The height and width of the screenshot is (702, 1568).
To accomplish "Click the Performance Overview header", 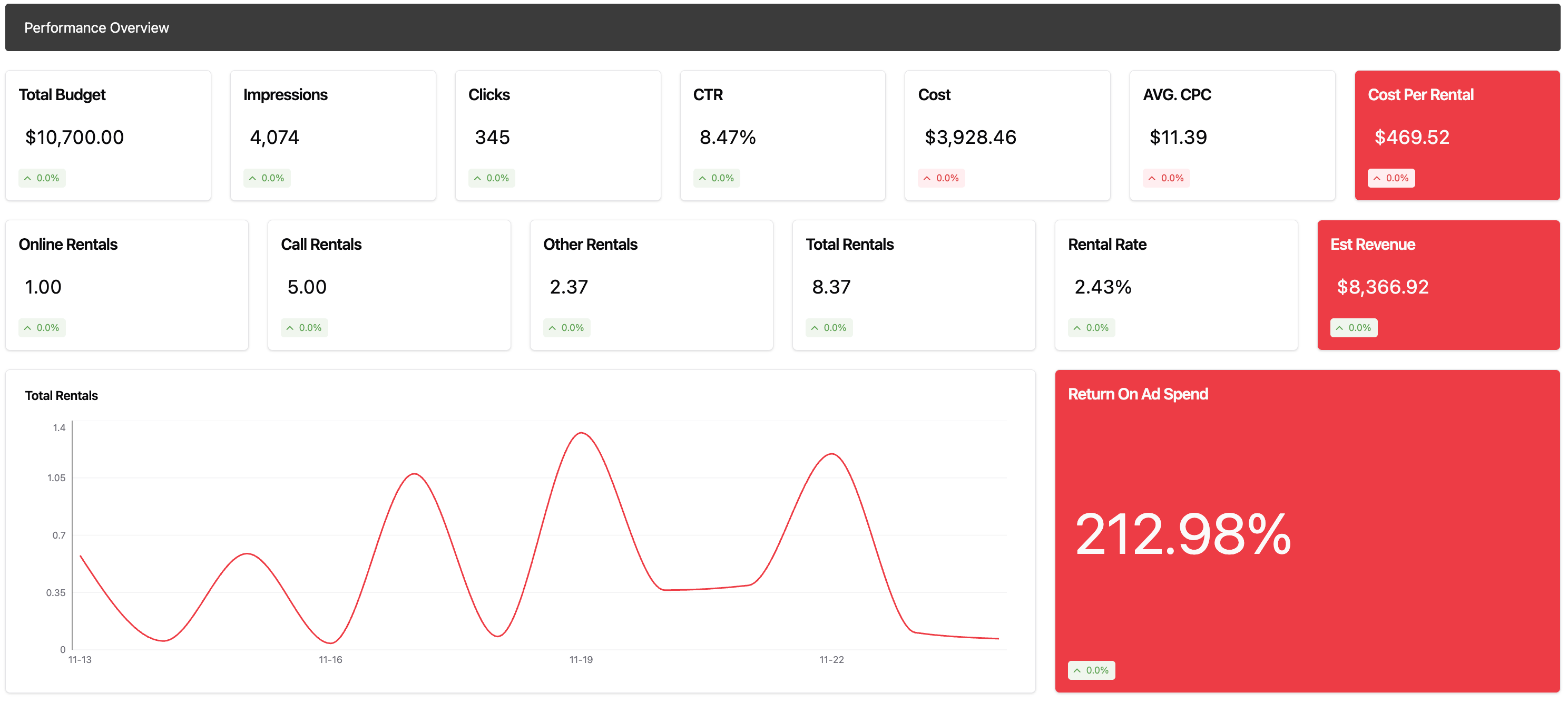I will coord(97,27).
